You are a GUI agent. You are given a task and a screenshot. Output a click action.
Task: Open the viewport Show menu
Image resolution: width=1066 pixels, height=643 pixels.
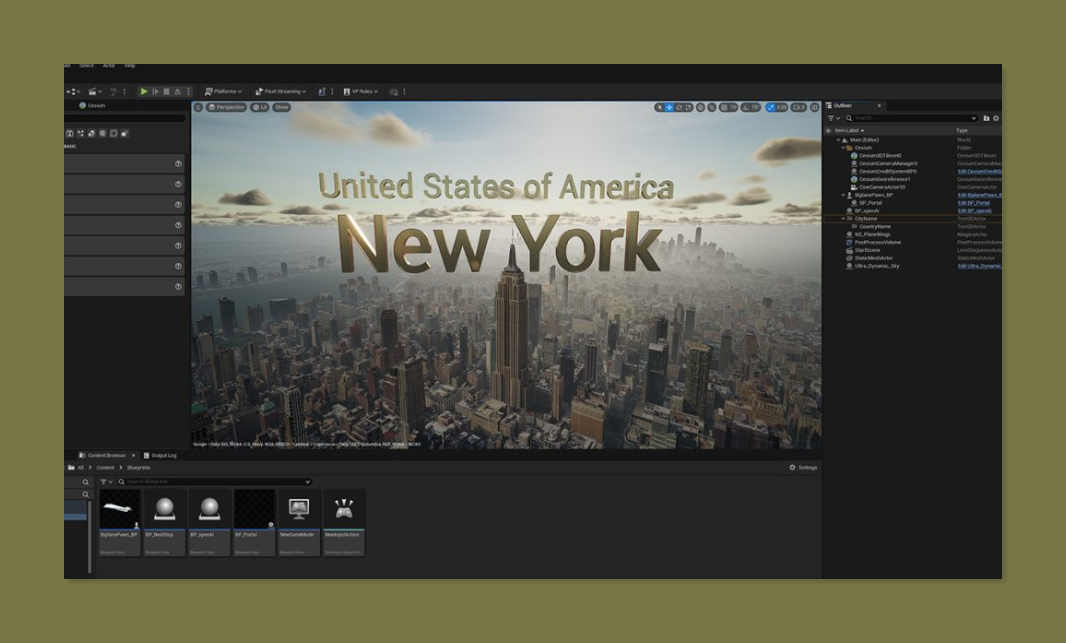[281, 107]
